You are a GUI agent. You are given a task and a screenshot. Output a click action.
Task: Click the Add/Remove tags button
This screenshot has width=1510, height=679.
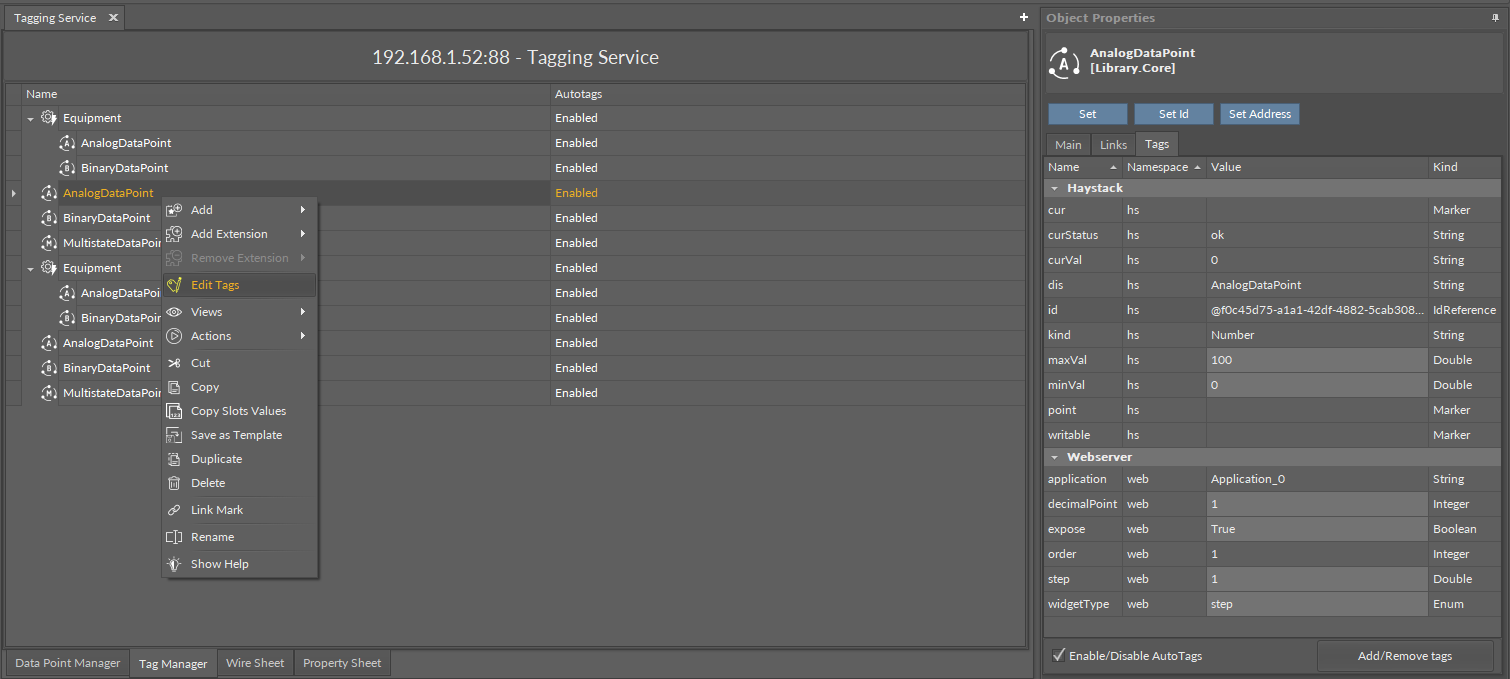(x=1405, y=655)
